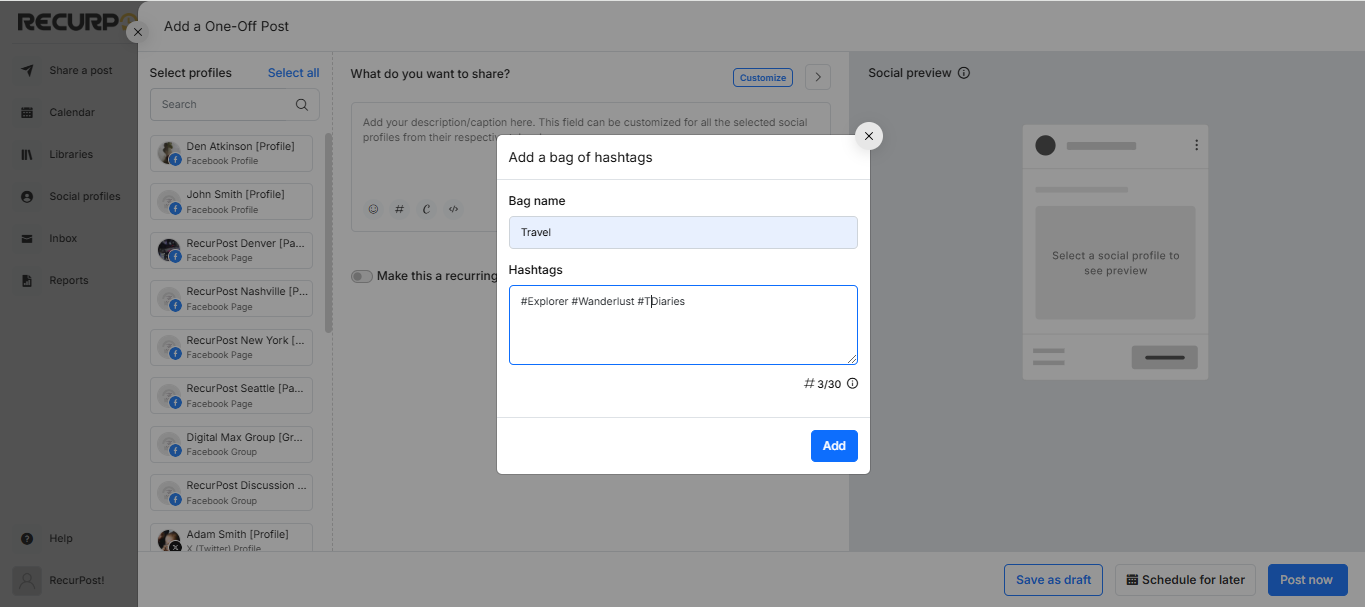Select the Adam Smith X (Twitter) profile

(x=231, y=538)
